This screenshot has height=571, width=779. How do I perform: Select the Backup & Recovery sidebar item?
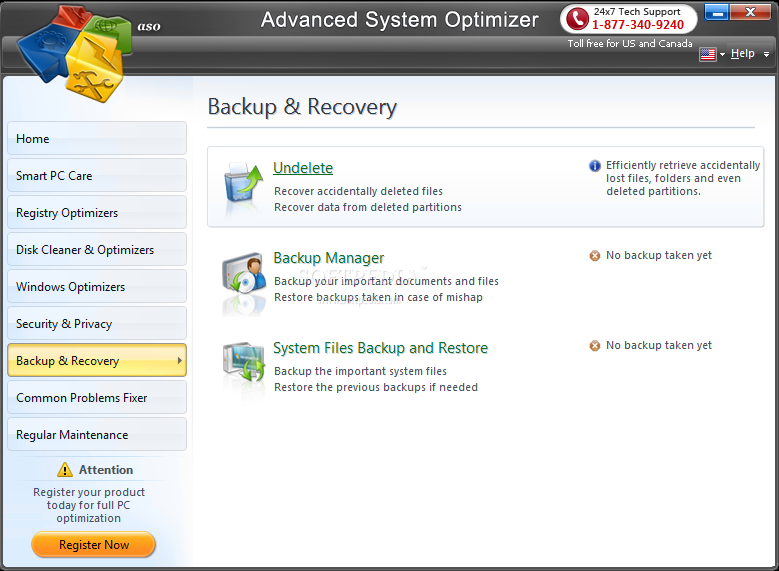click(x=97, y=360)
